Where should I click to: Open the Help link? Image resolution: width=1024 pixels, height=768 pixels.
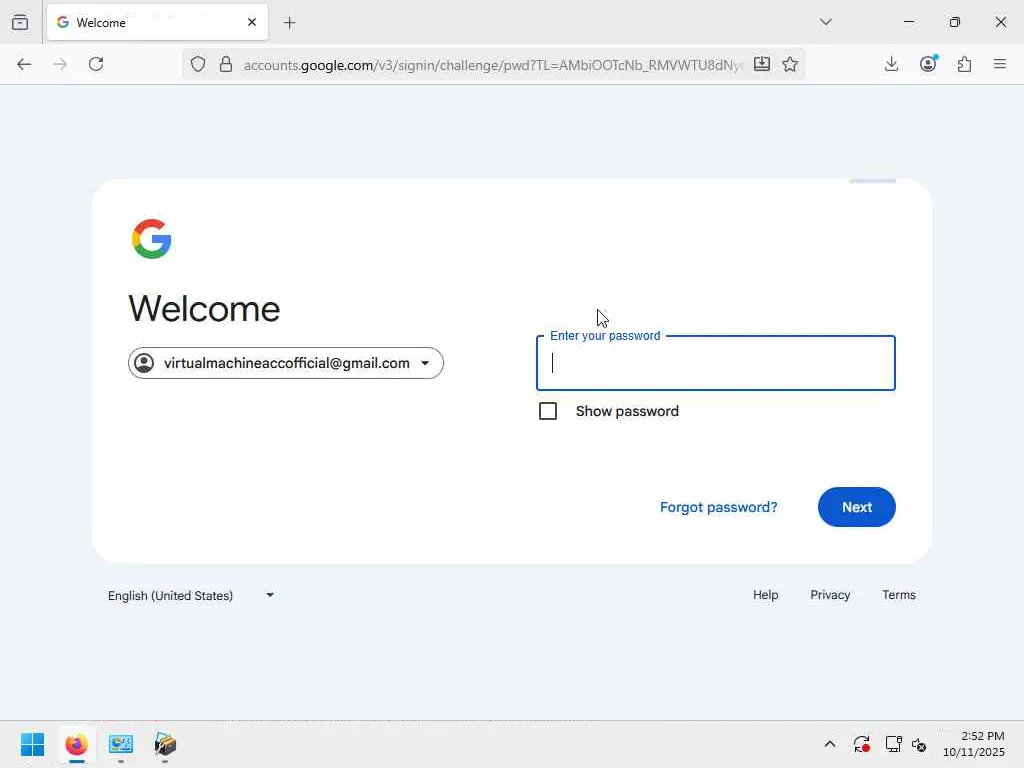[x=765, y=595]
